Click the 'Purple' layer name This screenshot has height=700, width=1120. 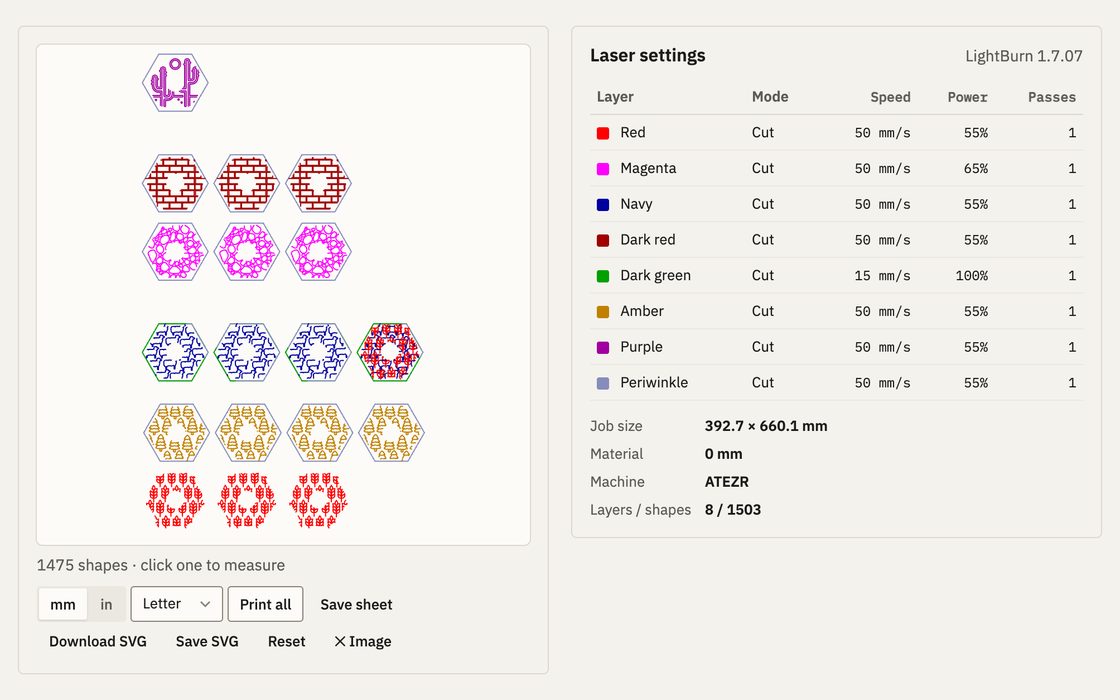tap(641, 346)
